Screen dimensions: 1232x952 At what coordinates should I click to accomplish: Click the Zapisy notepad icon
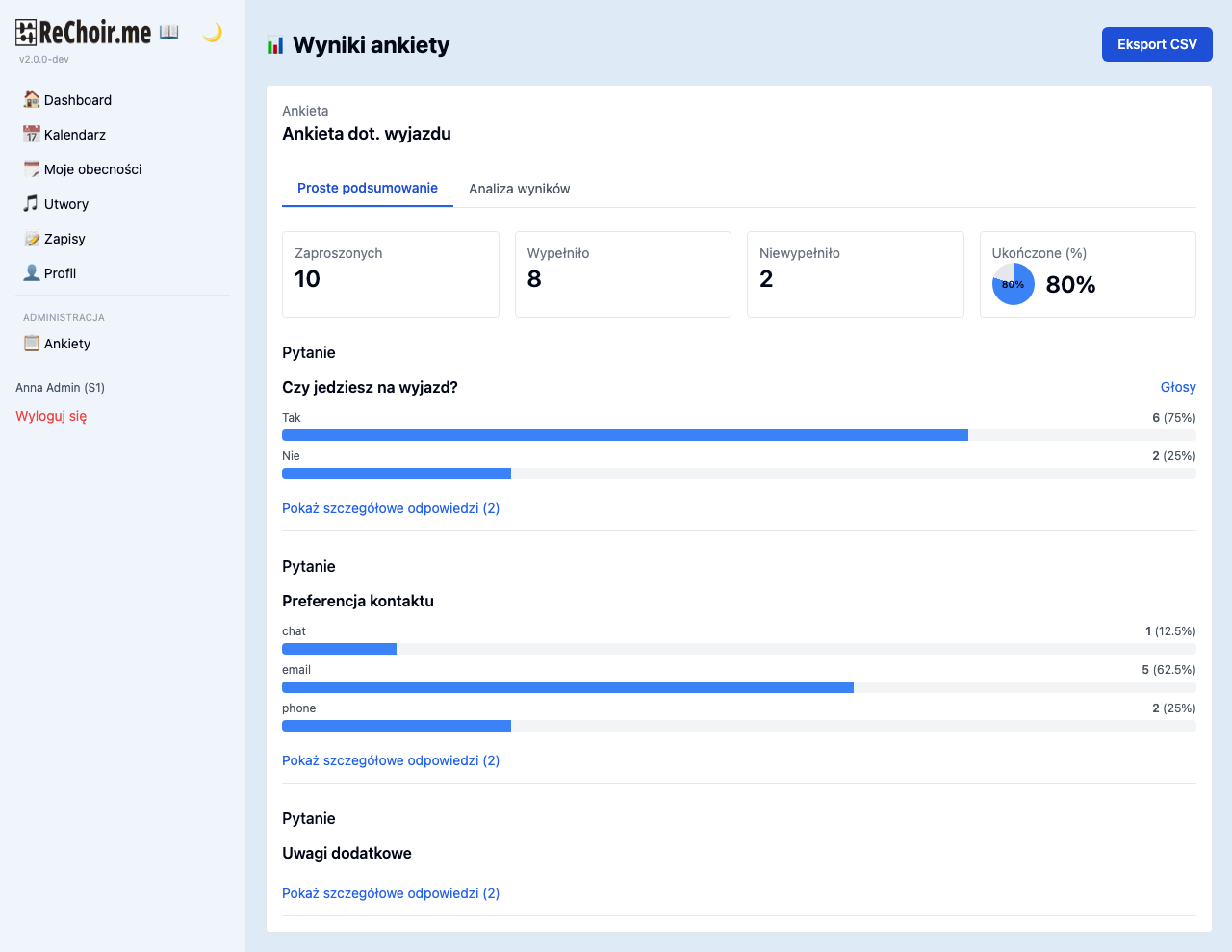[32, 238]
